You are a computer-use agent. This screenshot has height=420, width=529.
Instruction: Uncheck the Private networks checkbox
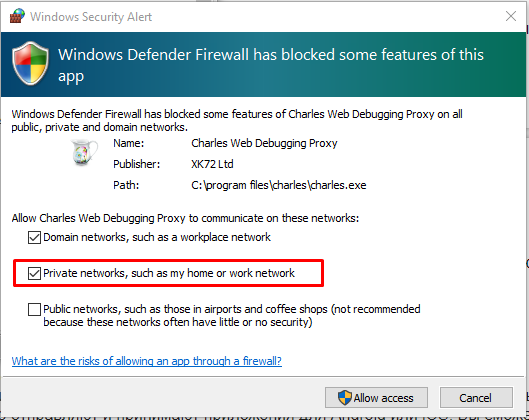point(34,273)
